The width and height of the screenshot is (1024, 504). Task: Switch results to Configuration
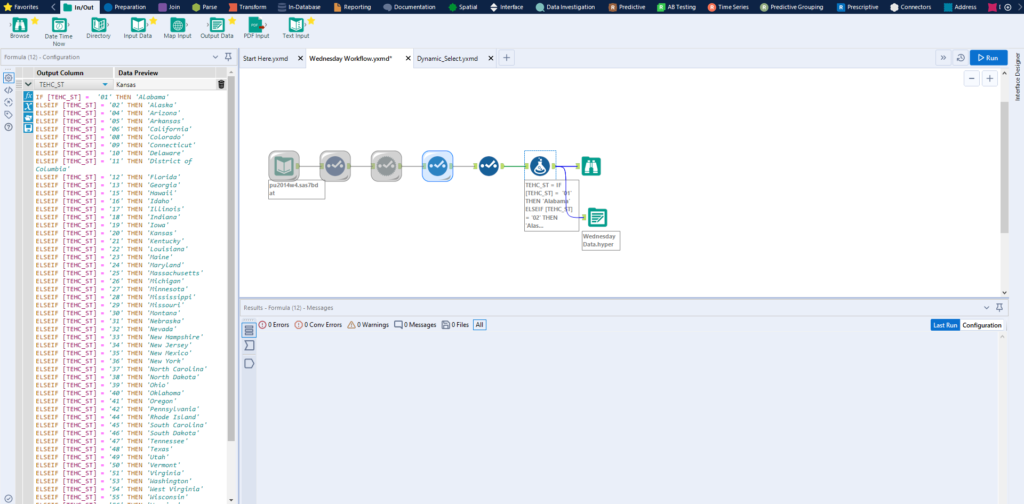(982, 325)
